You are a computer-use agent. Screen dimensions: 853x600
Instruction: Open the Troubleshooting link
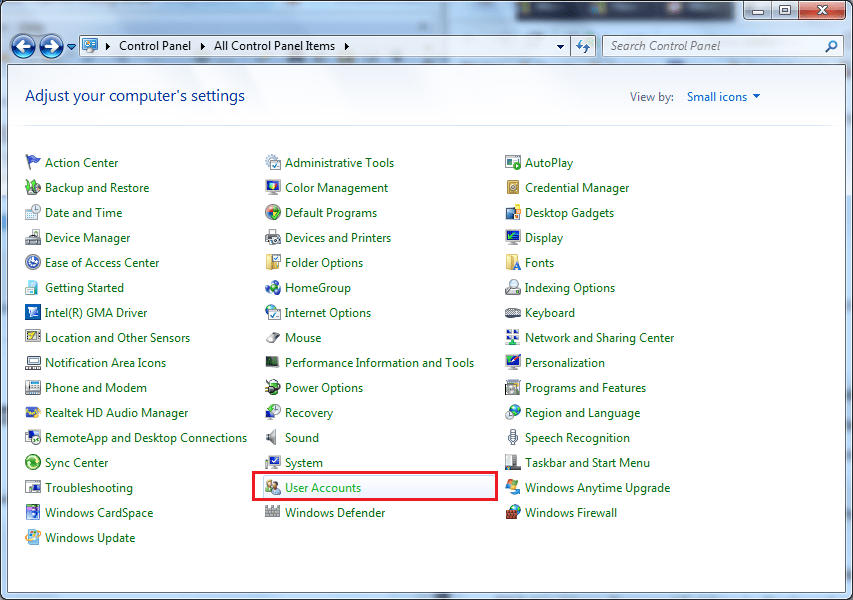89,488
